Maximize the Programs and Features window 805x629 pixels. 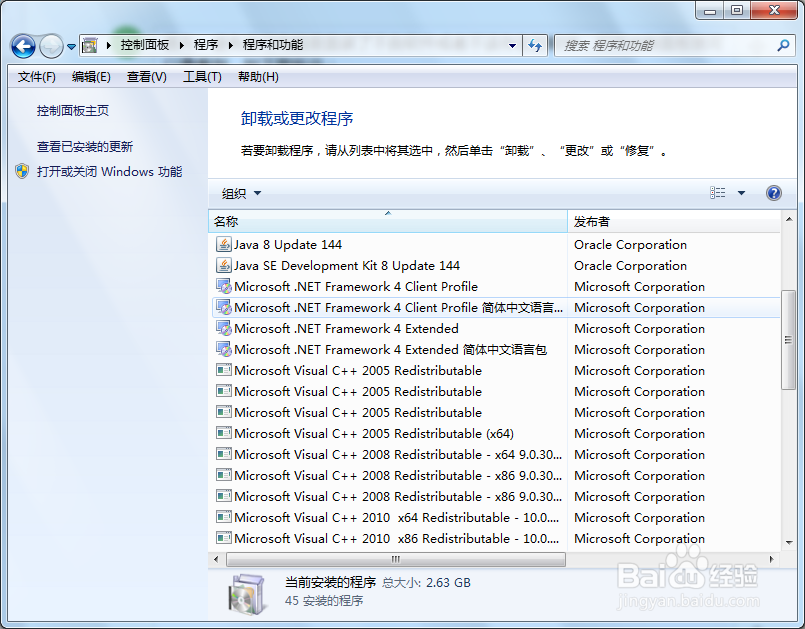coord(737,10)
